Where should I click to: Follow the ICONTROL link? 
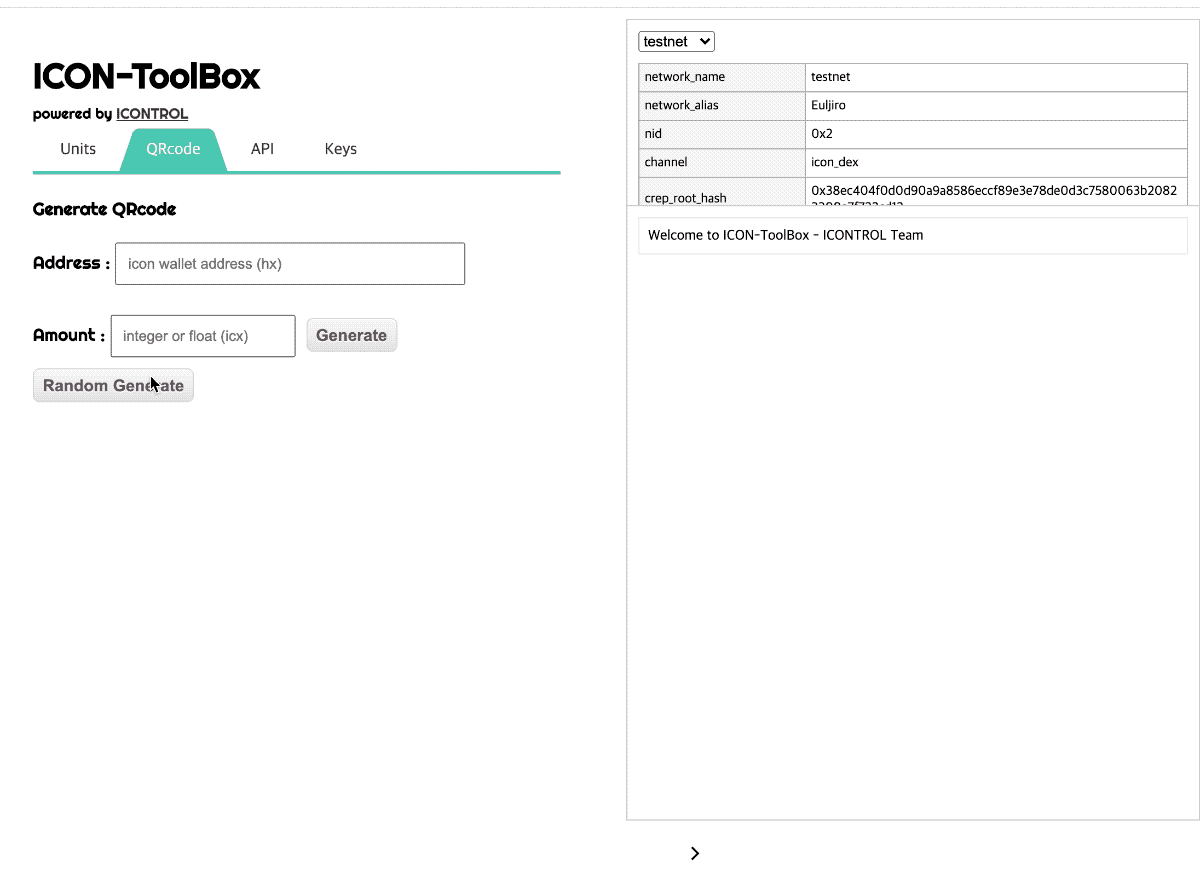(x=152, y=114)
